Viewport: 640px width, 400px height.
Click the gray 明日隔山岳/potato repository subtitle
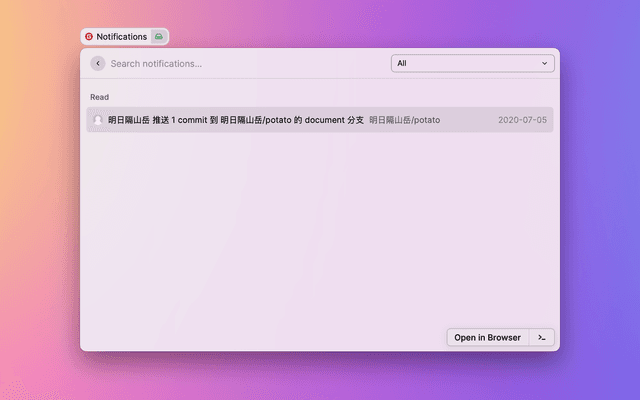tap(404, 120)
